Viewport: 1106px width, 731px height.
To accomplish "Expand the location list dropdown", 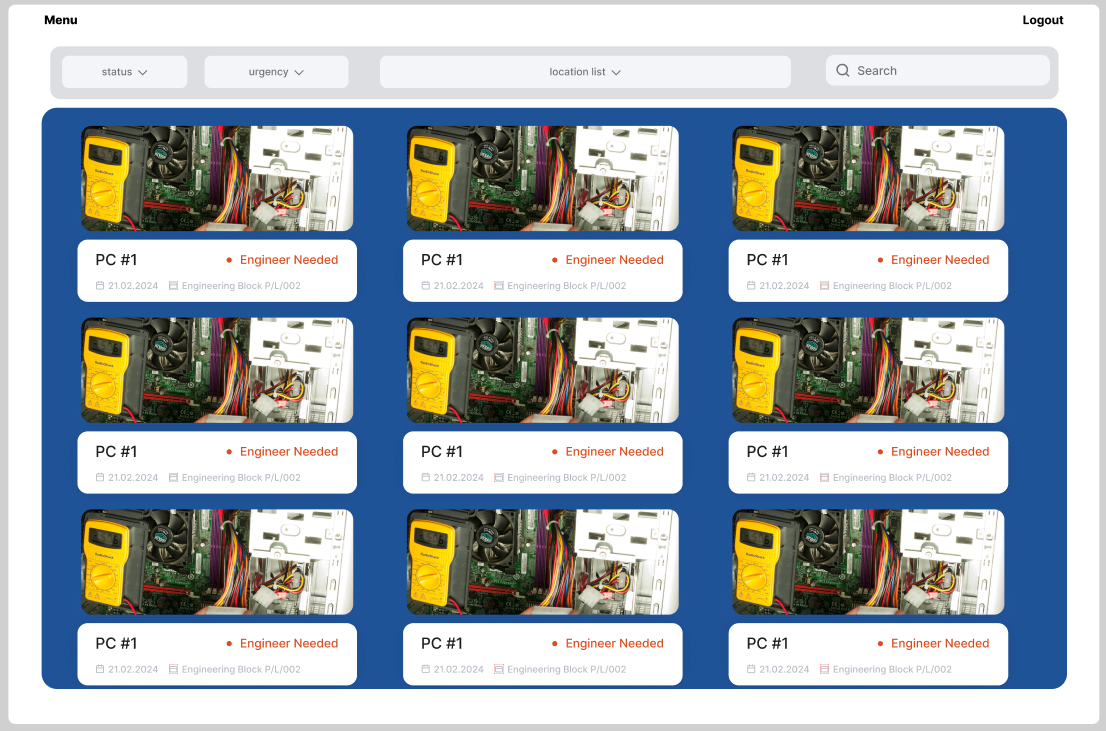I will point(585,72).
